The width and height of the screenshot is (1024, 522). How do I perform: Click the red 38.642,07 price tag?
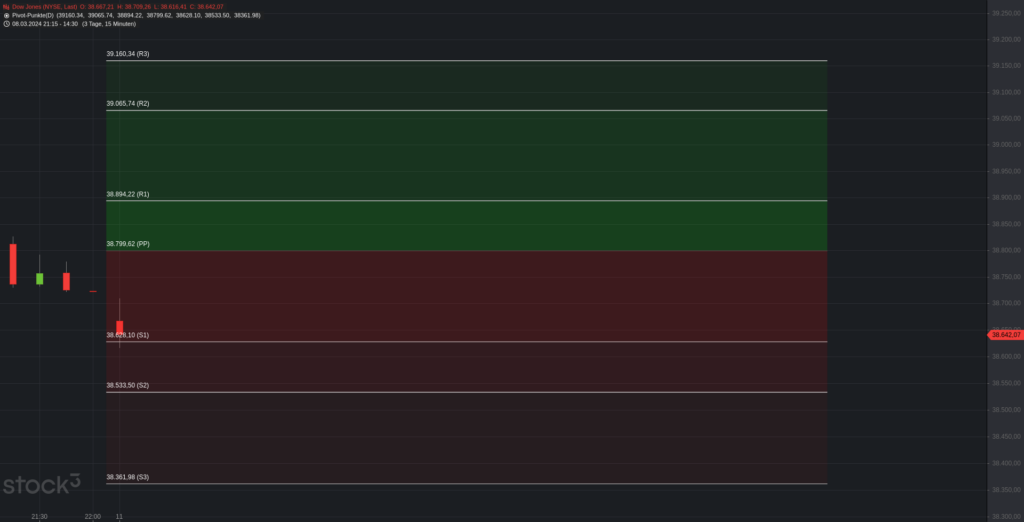[1006, 334]
